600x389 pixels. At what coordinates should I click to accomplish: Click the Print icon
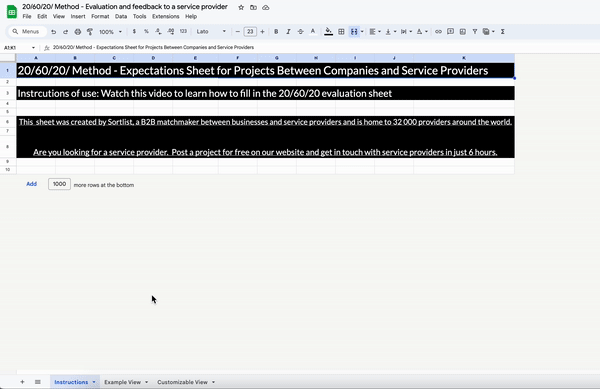tap(78, 32)
